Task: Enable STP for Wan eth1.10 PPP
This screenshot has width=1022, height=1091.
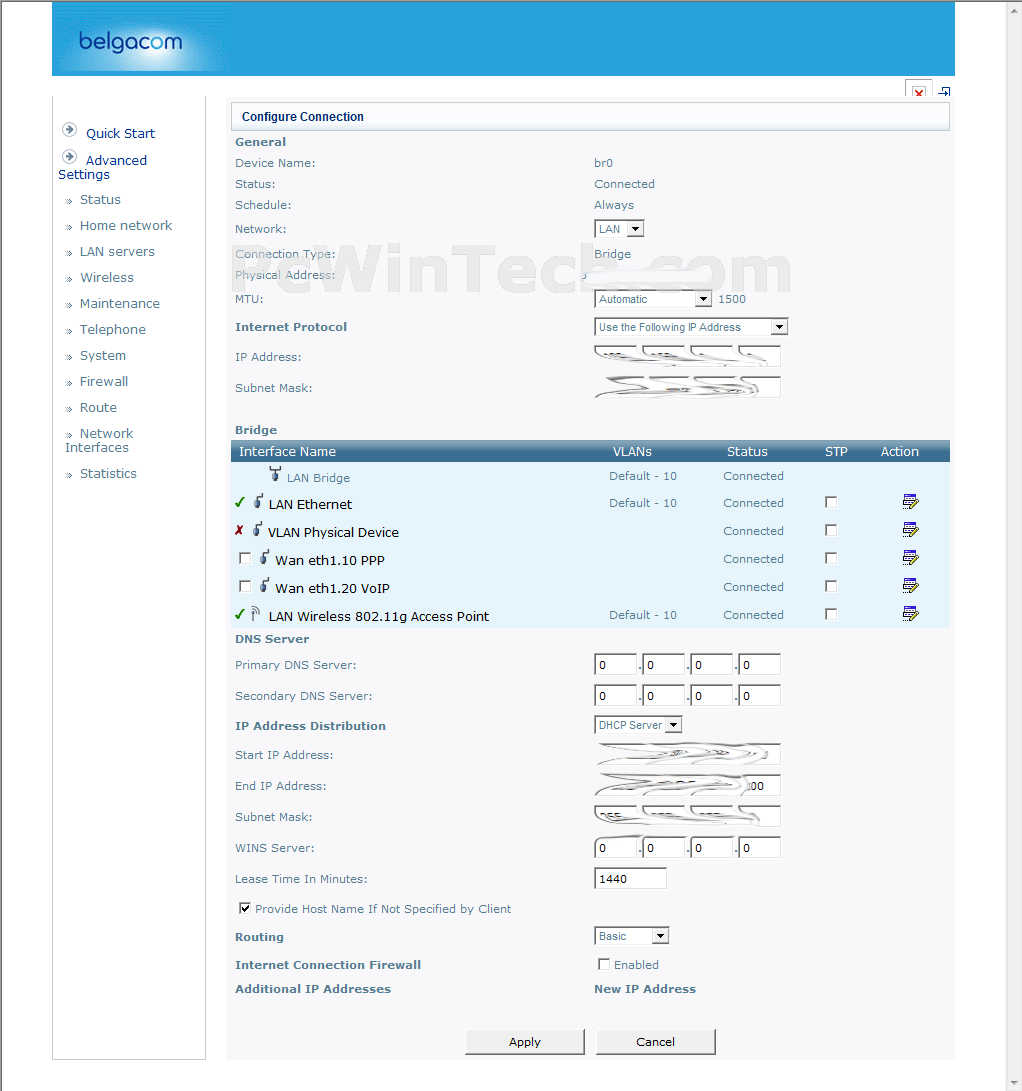Action: click(x=831, y=558)
